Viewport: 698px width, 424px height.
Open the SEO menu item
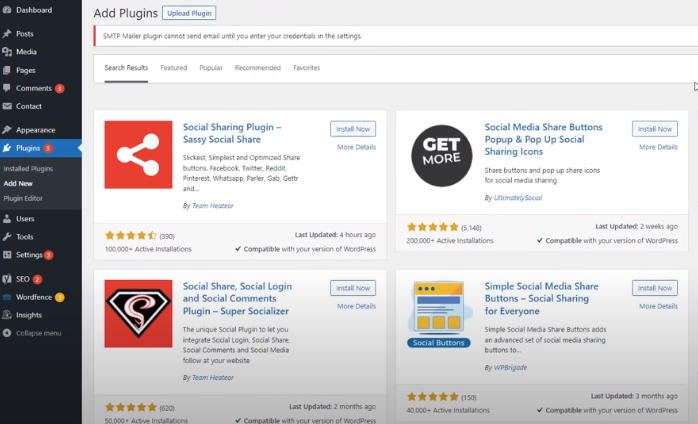tap(22, 279)
